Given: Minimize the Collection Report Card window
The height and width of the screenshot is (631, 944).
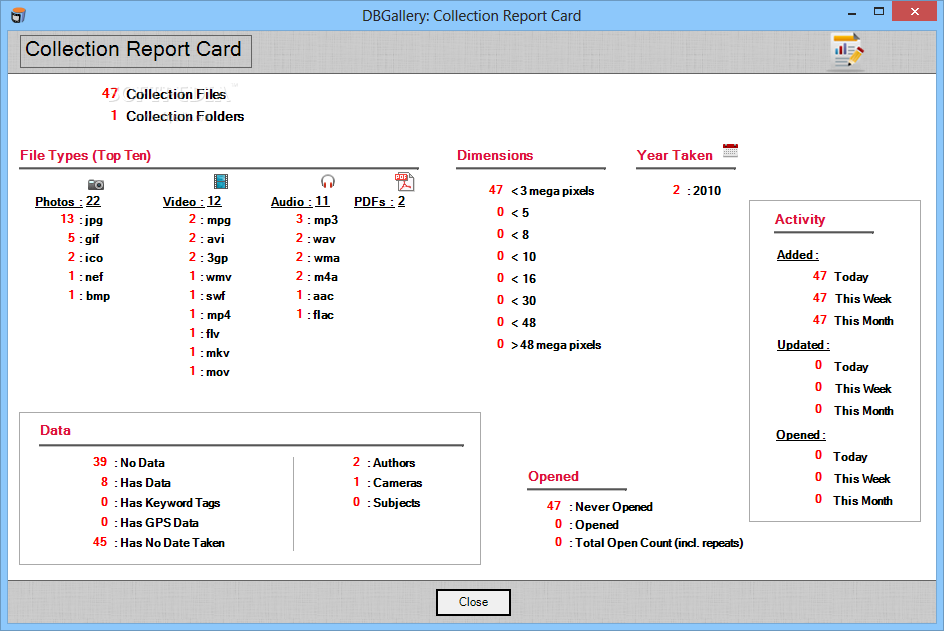Looking at the screenshot, I should pos(852,13).
